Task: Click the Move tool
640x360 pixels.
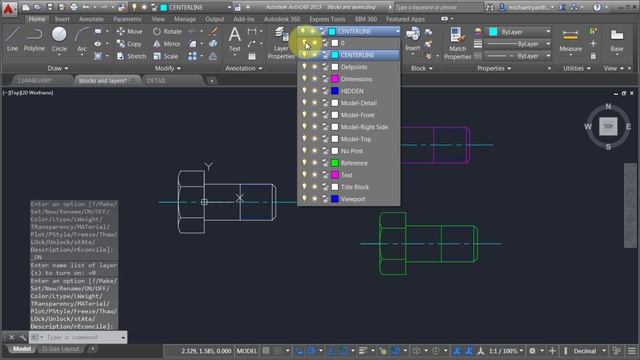Action: (129, 31)
